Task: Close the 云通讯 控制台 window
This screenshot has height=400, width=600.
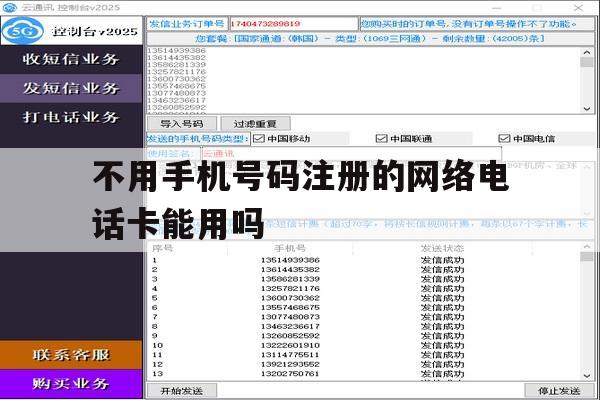Action: tap(578, 8)
